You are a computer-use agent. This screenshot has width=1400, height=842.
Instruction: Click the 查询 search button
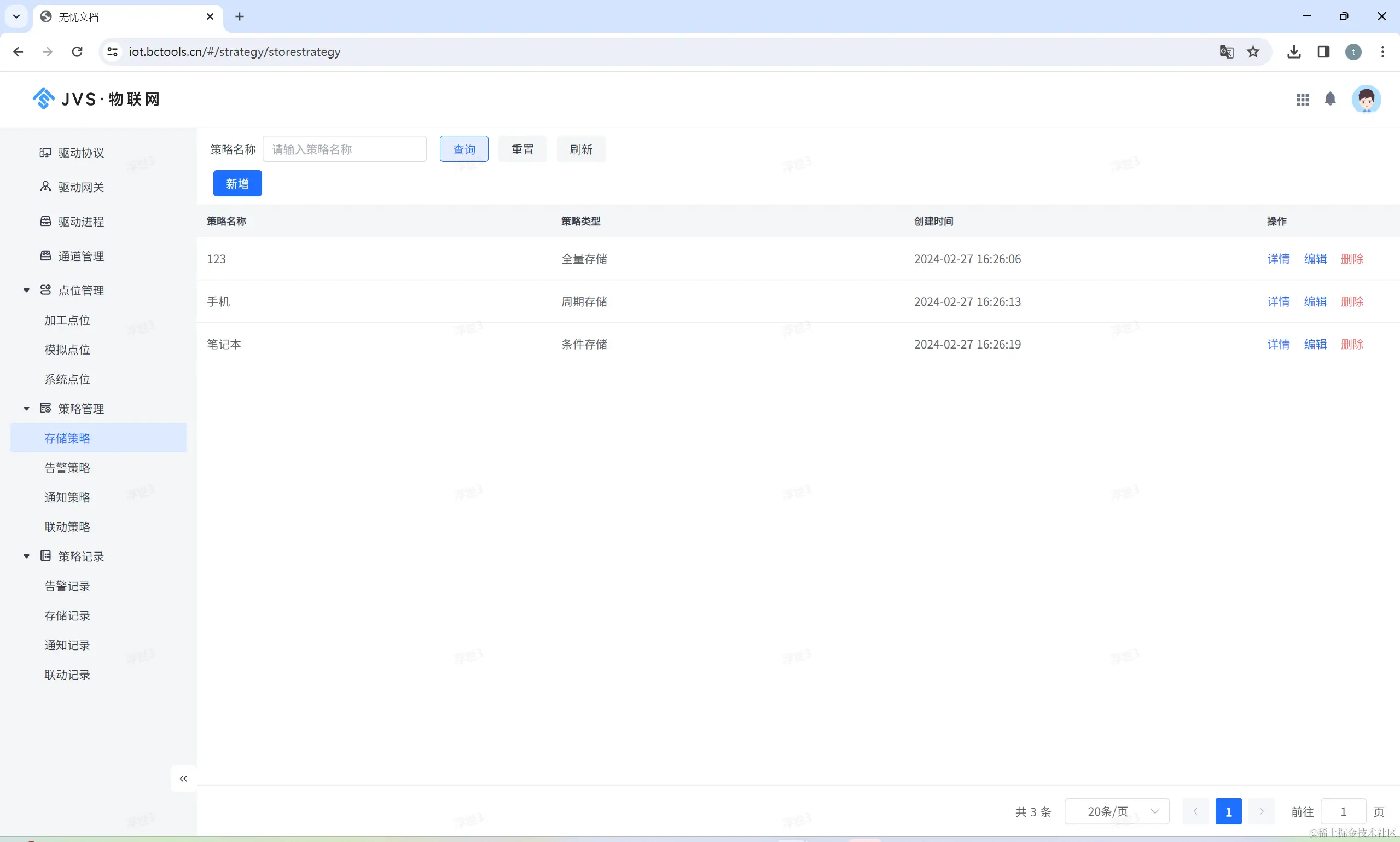pos(463,149)
